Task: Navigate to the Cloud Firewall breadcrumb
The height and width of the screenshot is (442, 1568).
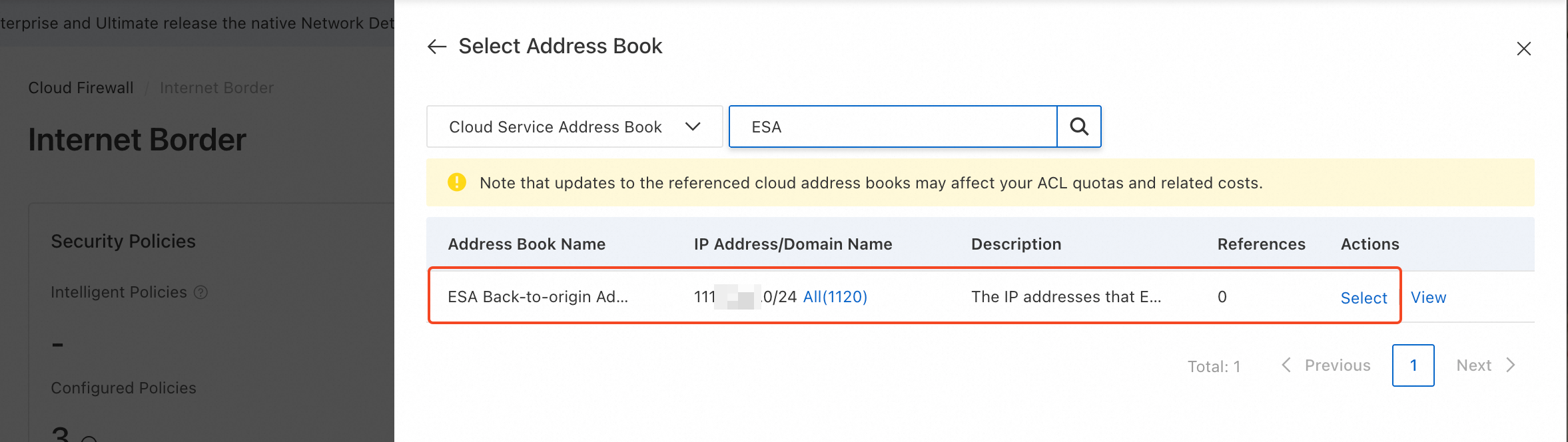Action: point(81,88)
